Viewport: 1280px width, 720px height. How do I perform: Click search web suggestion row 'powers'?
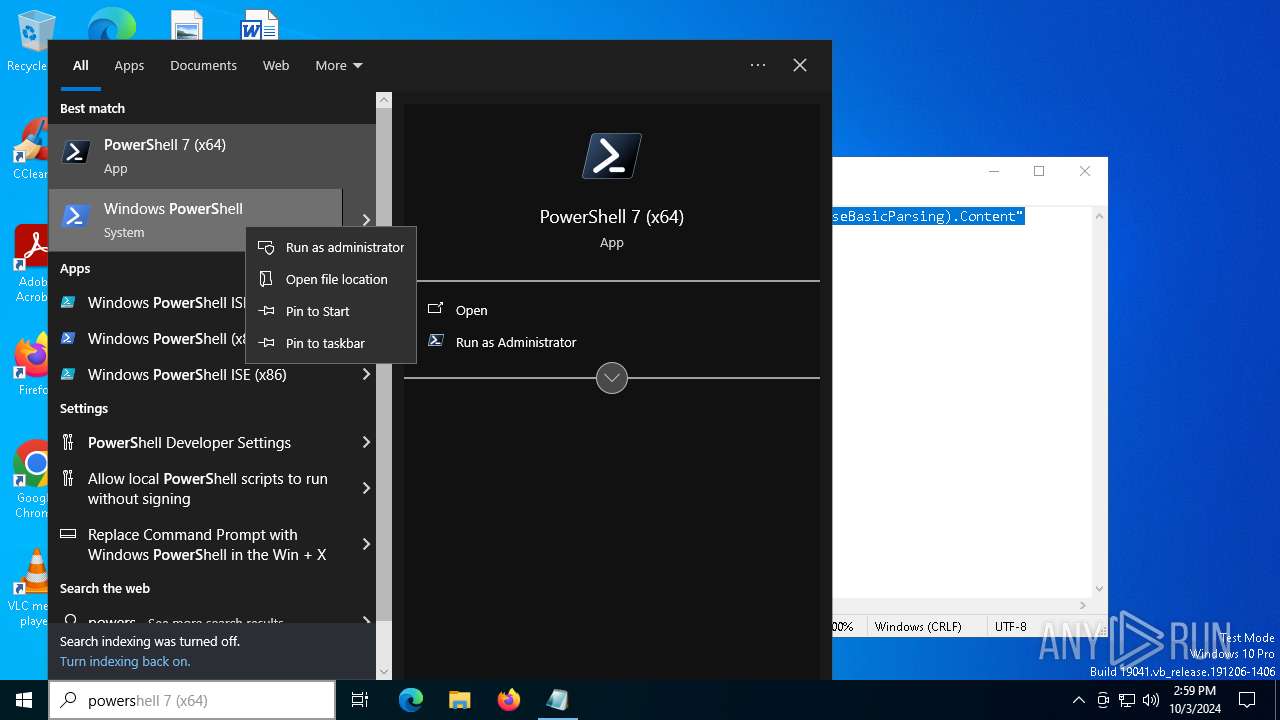pyautogui.click(x=212, y=619)
